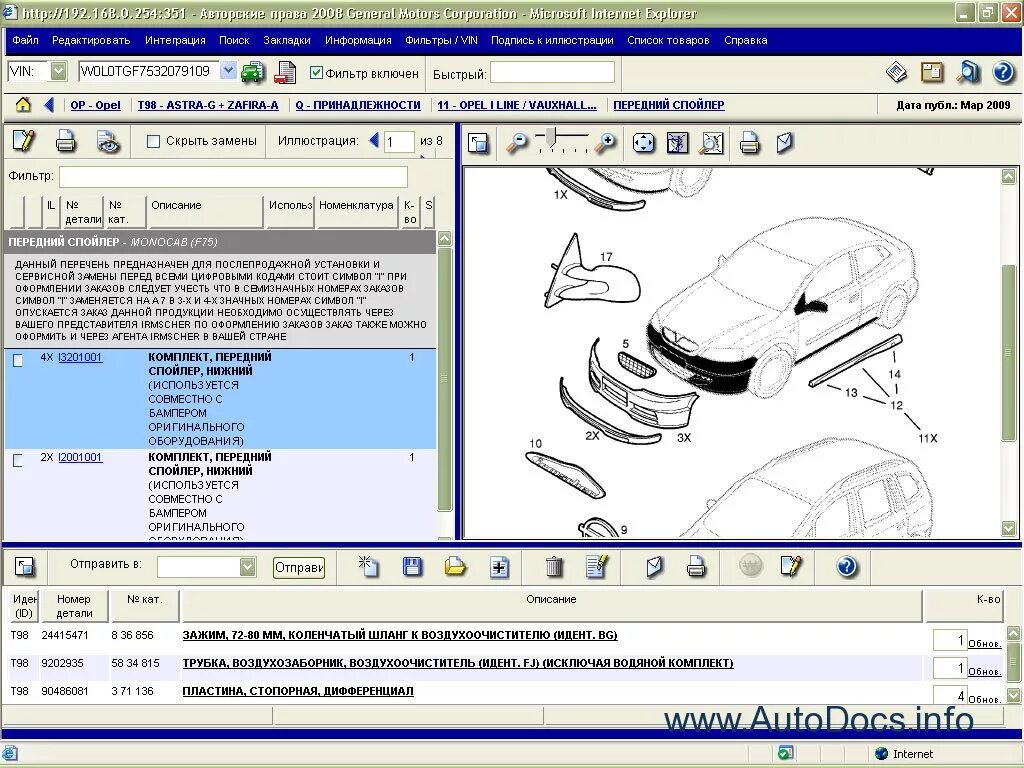The height and width of the screenshot is (768, 1024).
Task: Click the send illustration note icon
Action: click(785, 143)
